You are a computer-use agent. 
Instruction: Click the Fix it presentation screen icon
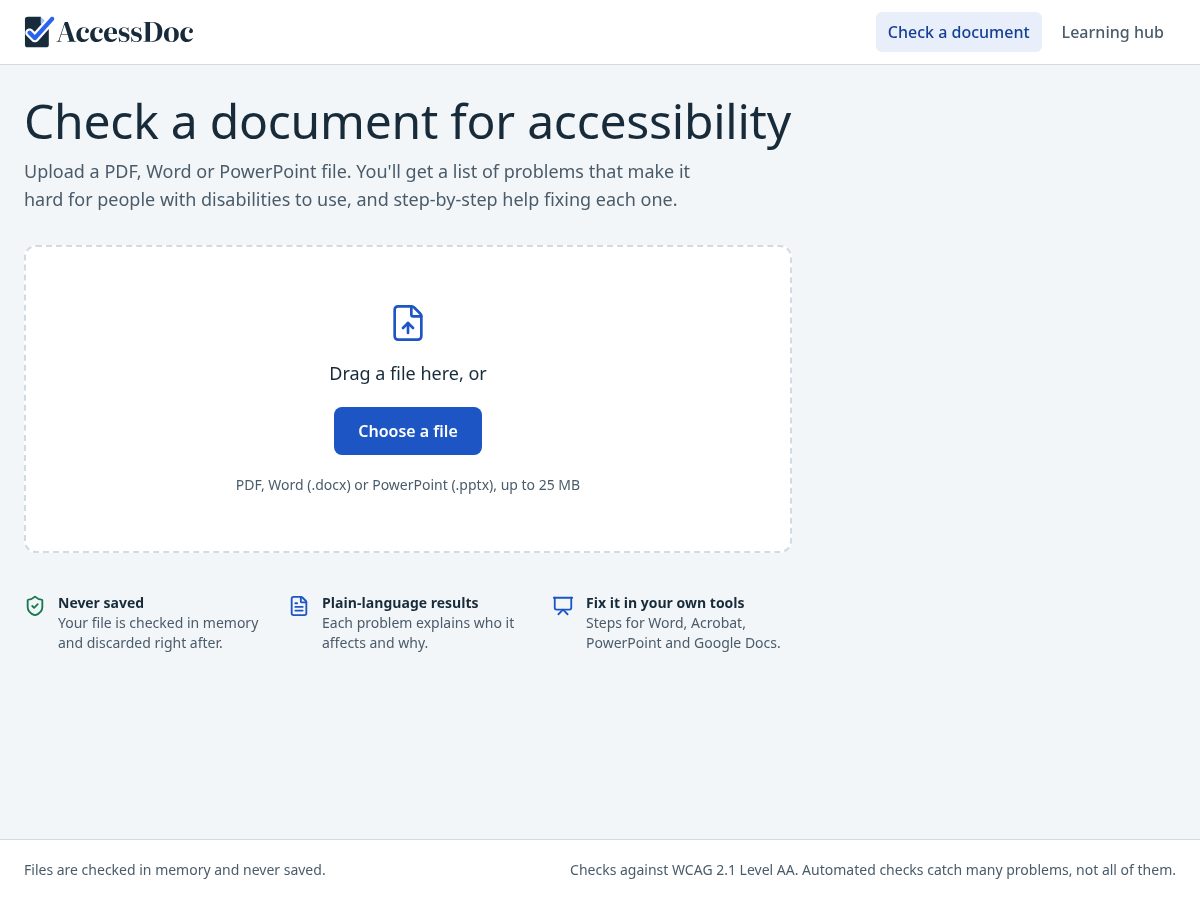tap(563, 606)
